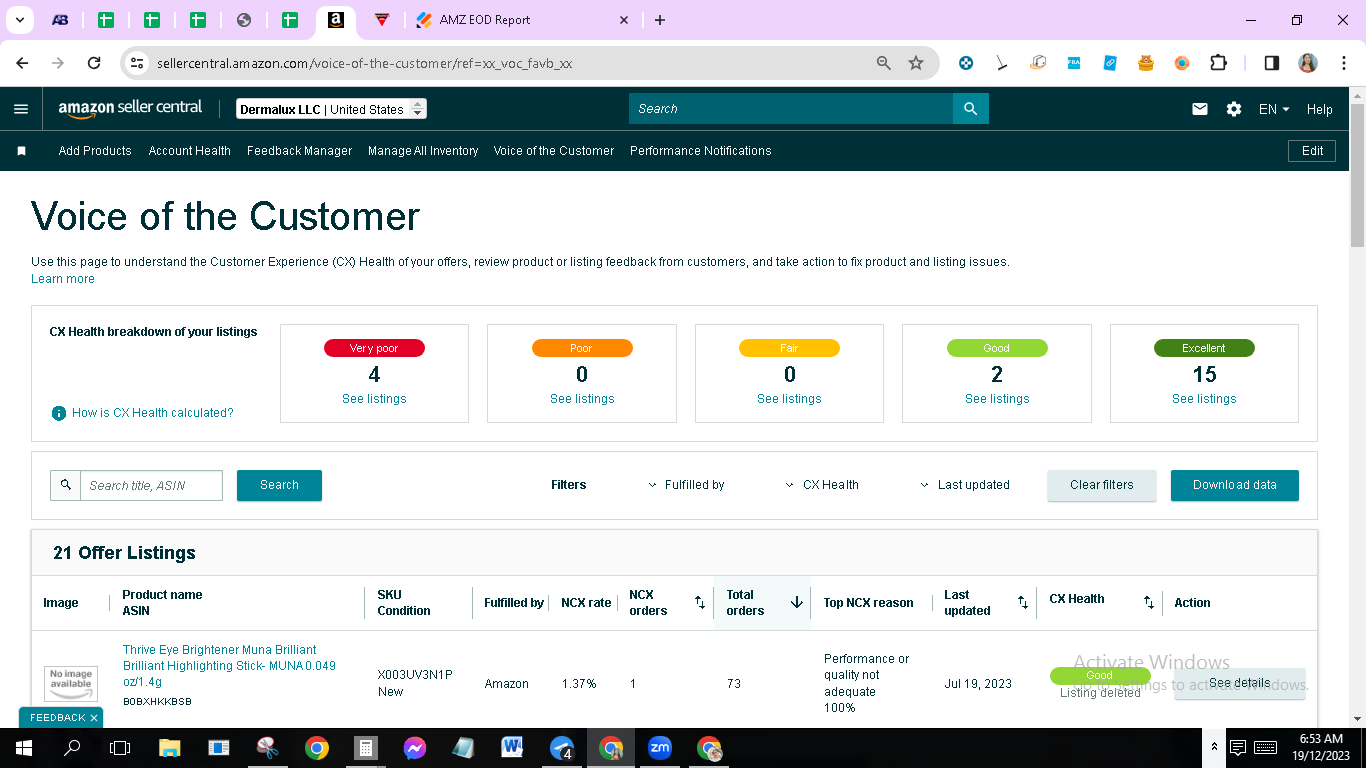Open File Explorer from the taskbar
This screenshot has height=768, width=1366.
pyautogui.click(x=169, y=748)
